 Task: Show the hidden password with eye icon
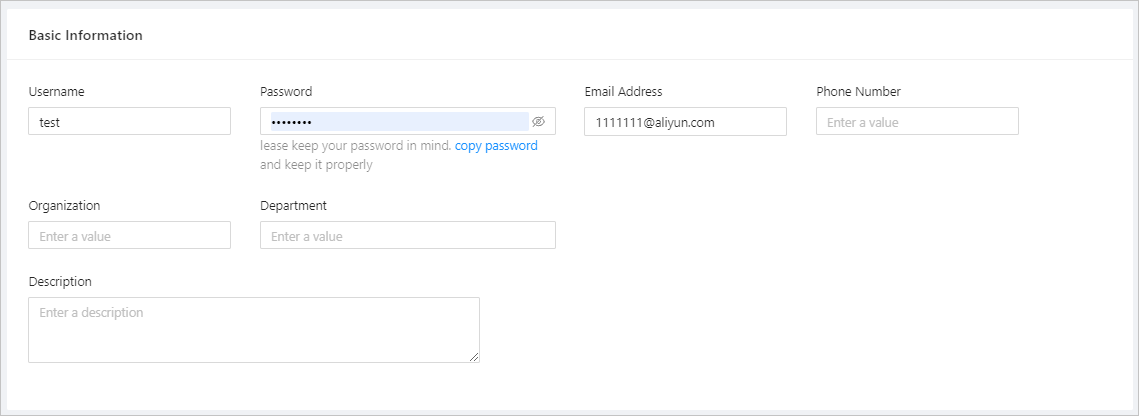click(x=538, y=122)
